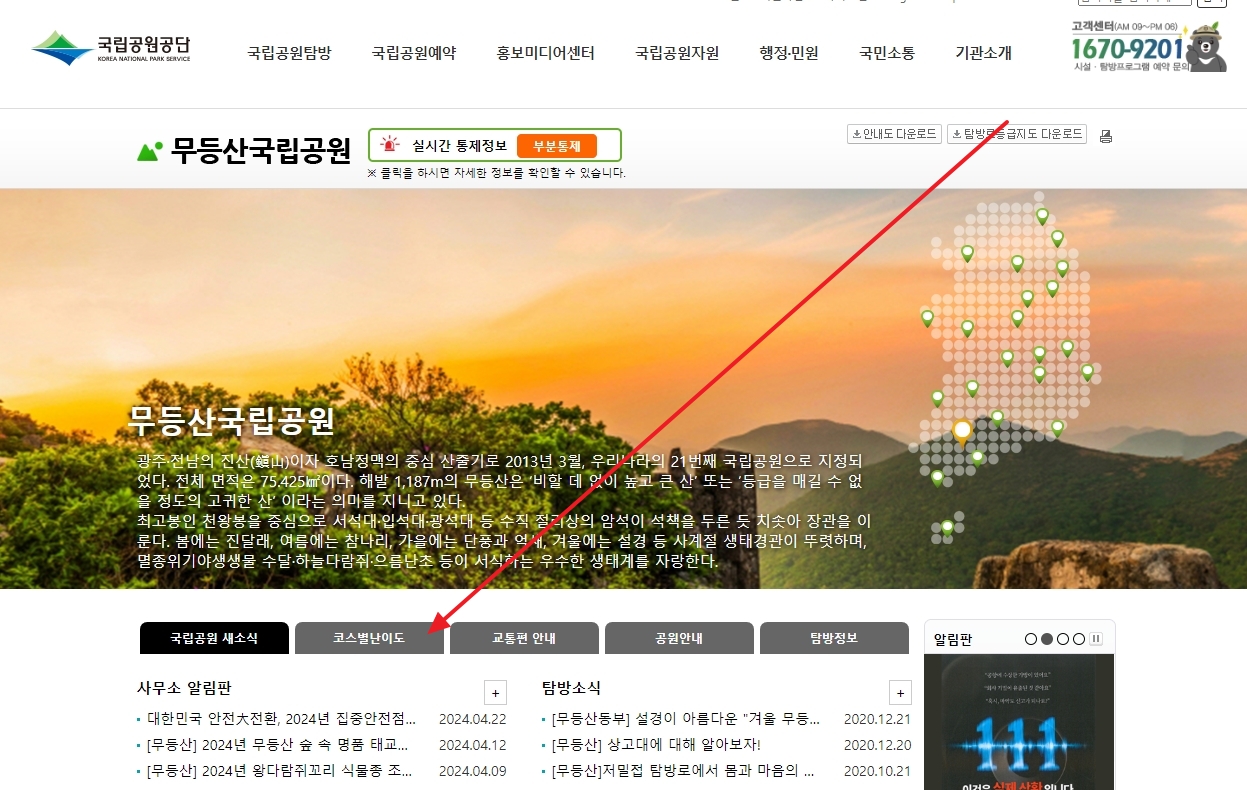Click the date 2020.10.21

(878, 770)
